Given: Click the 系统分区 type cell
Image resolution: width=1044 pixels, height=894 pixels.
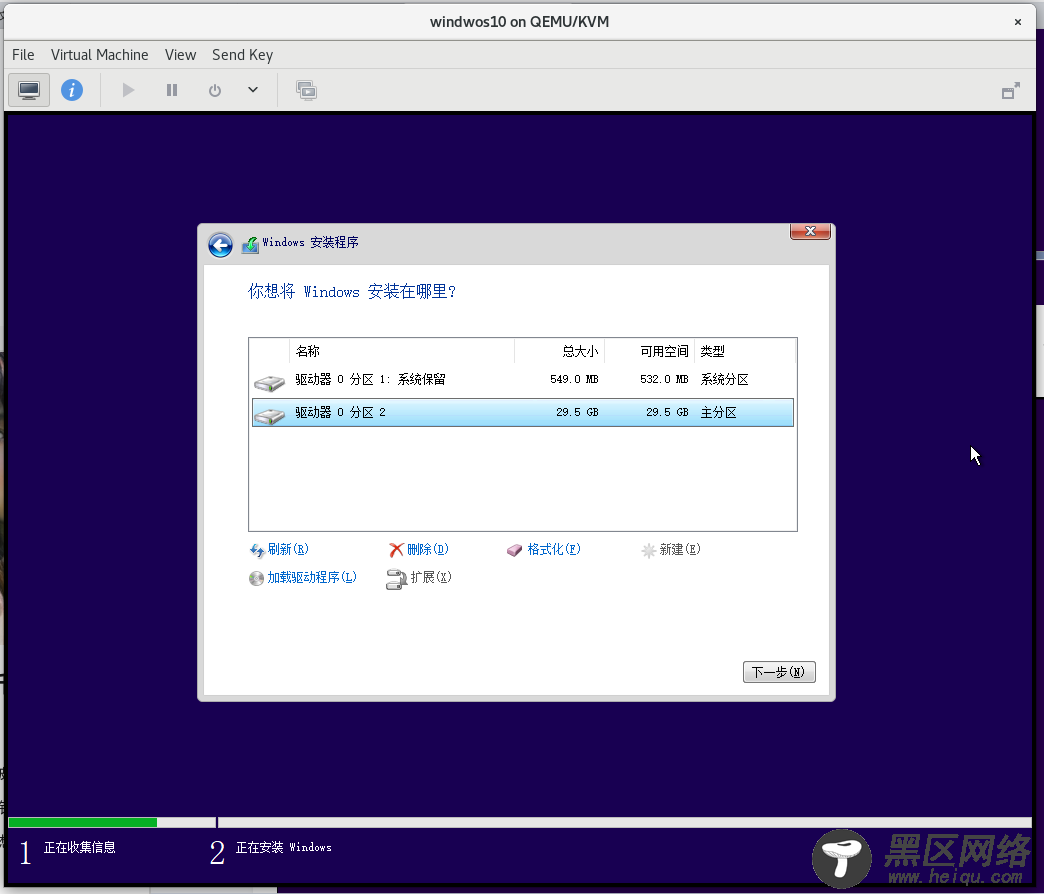Looking at the screenshot, I should [724, 379].
